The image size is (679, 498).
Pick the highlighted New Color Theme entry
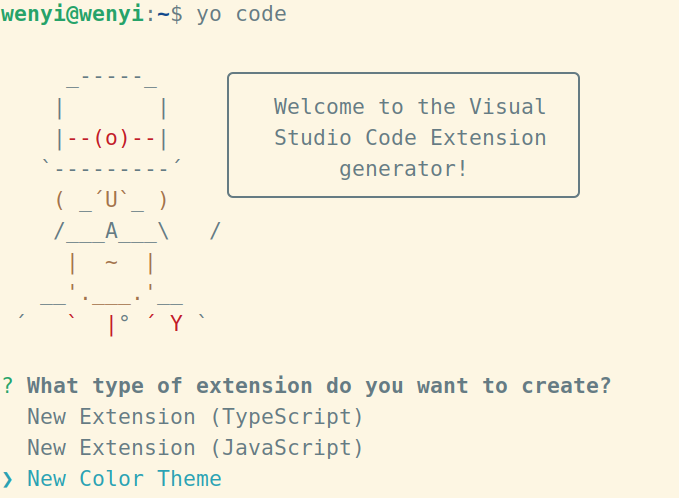tap(124, 479)
